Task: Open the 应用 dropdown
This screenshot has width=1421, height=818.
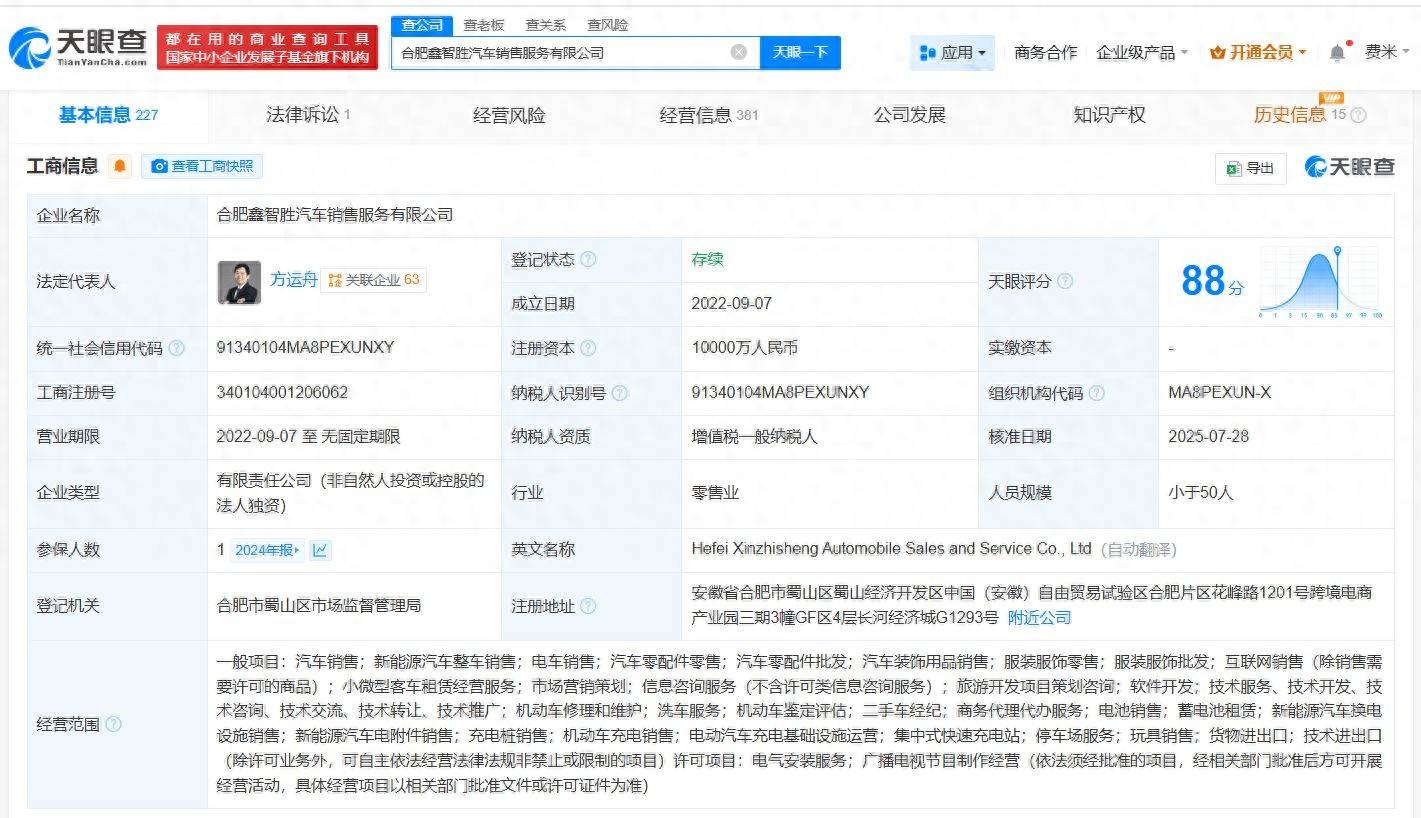Action: [952, 53]
